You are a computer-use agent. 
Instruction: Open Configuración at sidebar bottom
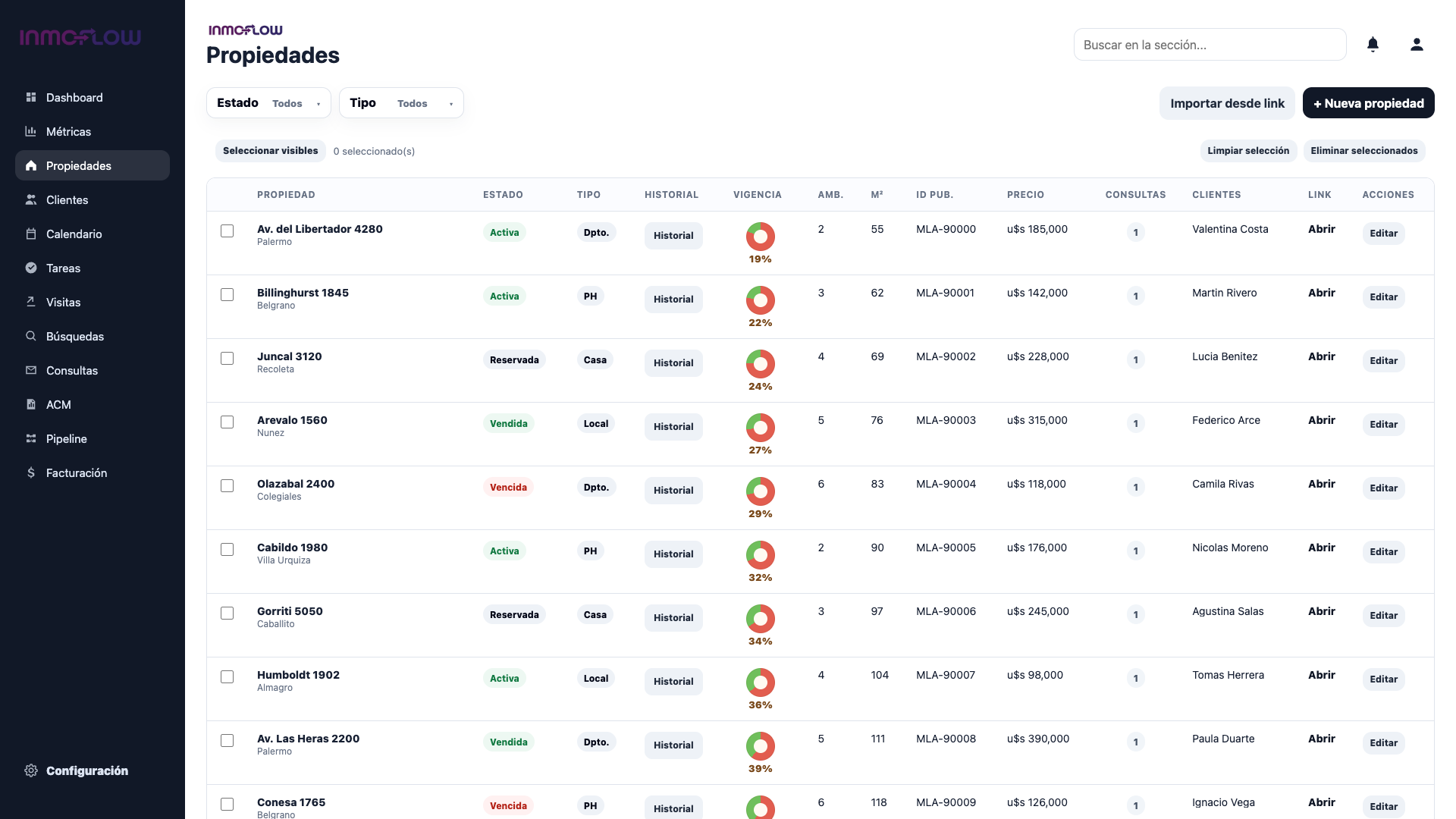click(x=93, y=770)
